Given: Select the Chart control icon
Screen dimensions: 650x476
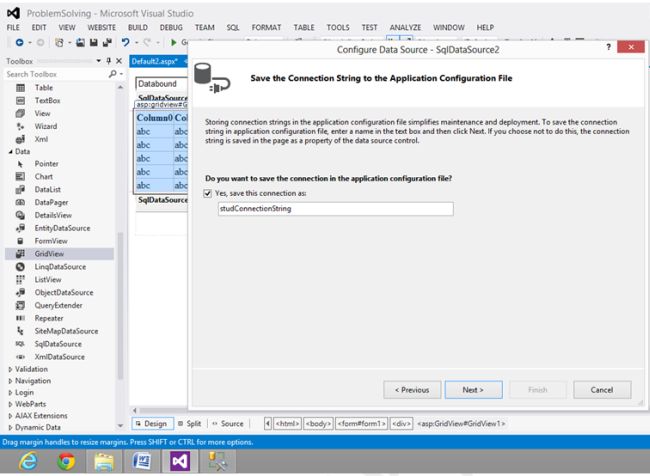Looking at the screenshot, I should (20, 177).
